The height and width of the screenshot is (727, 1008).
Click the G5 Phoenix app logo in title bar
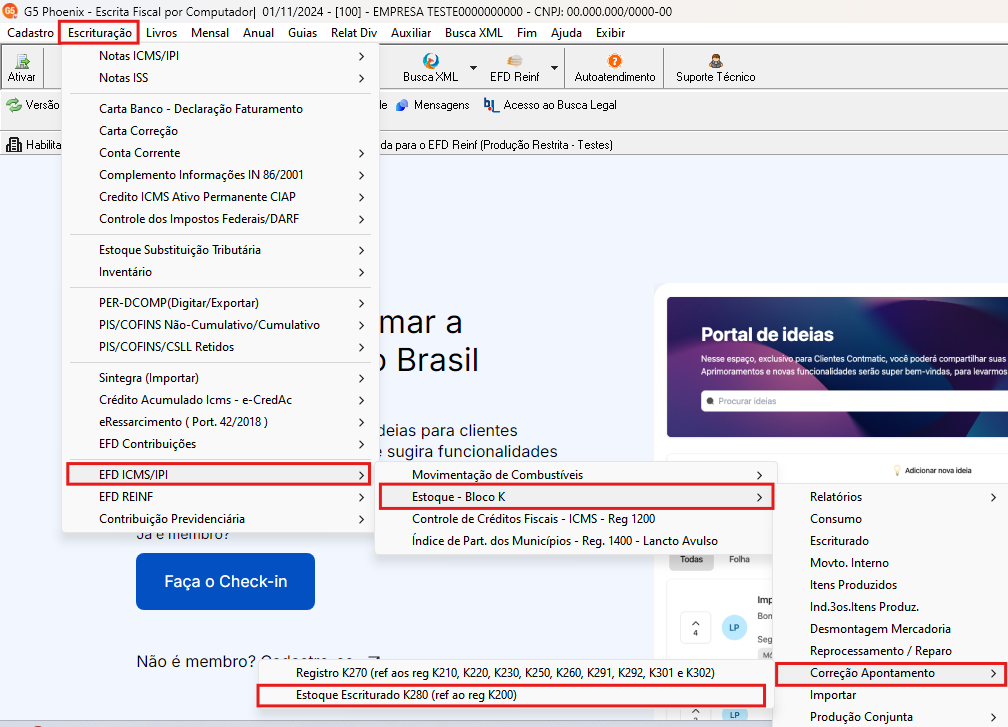point(10,11)
